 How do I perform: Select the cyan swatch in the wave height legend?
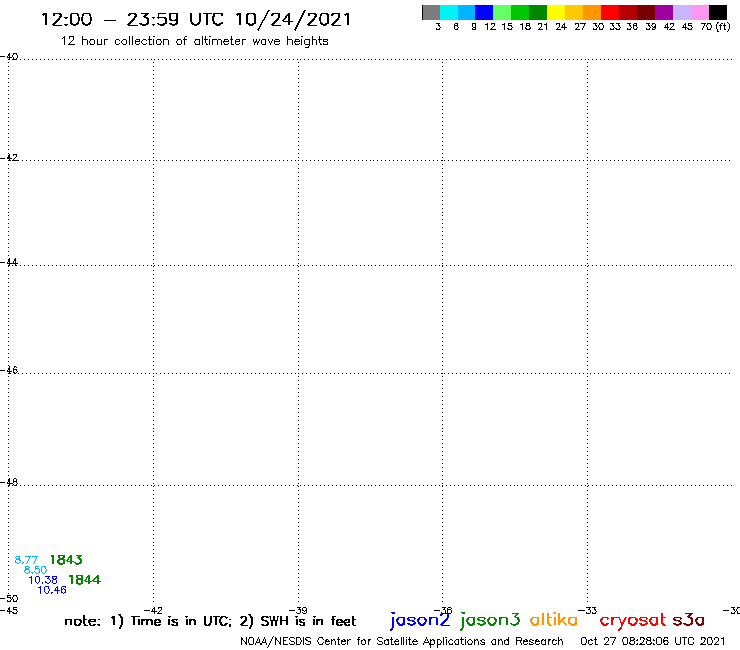pyautogui.click(x=449, y=12)
